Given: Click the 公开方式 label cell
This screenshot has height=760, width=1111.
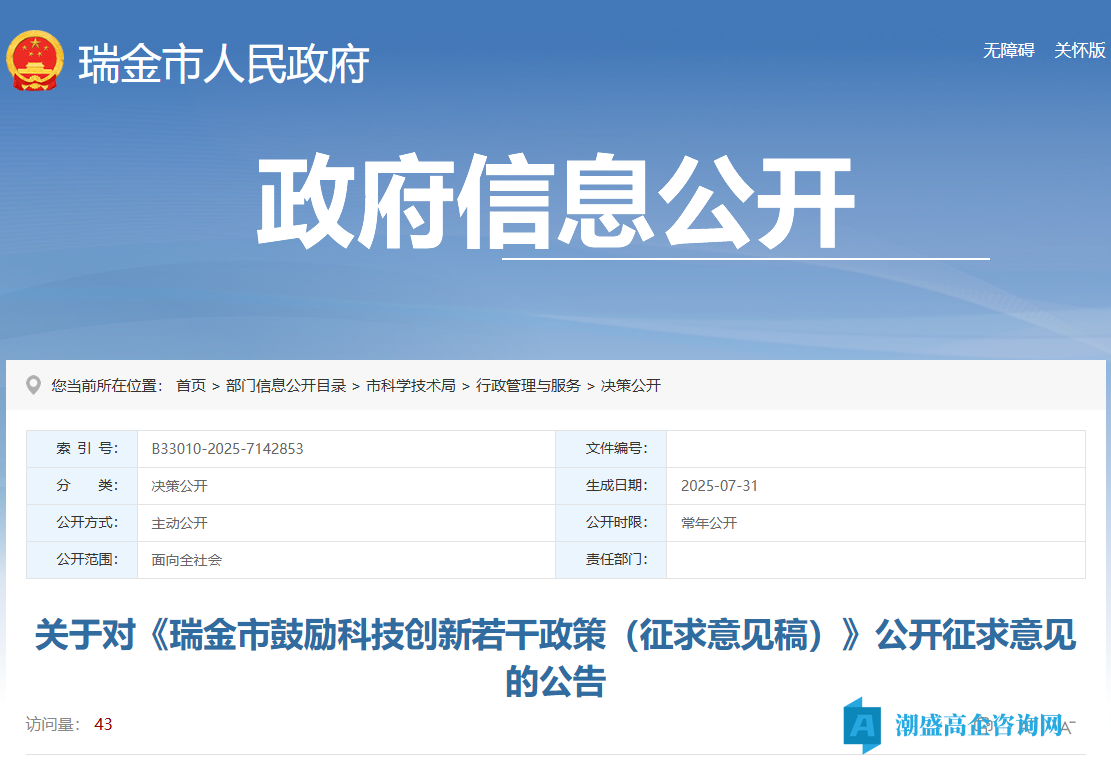Looking at the screenshot, I should [82, 523].
